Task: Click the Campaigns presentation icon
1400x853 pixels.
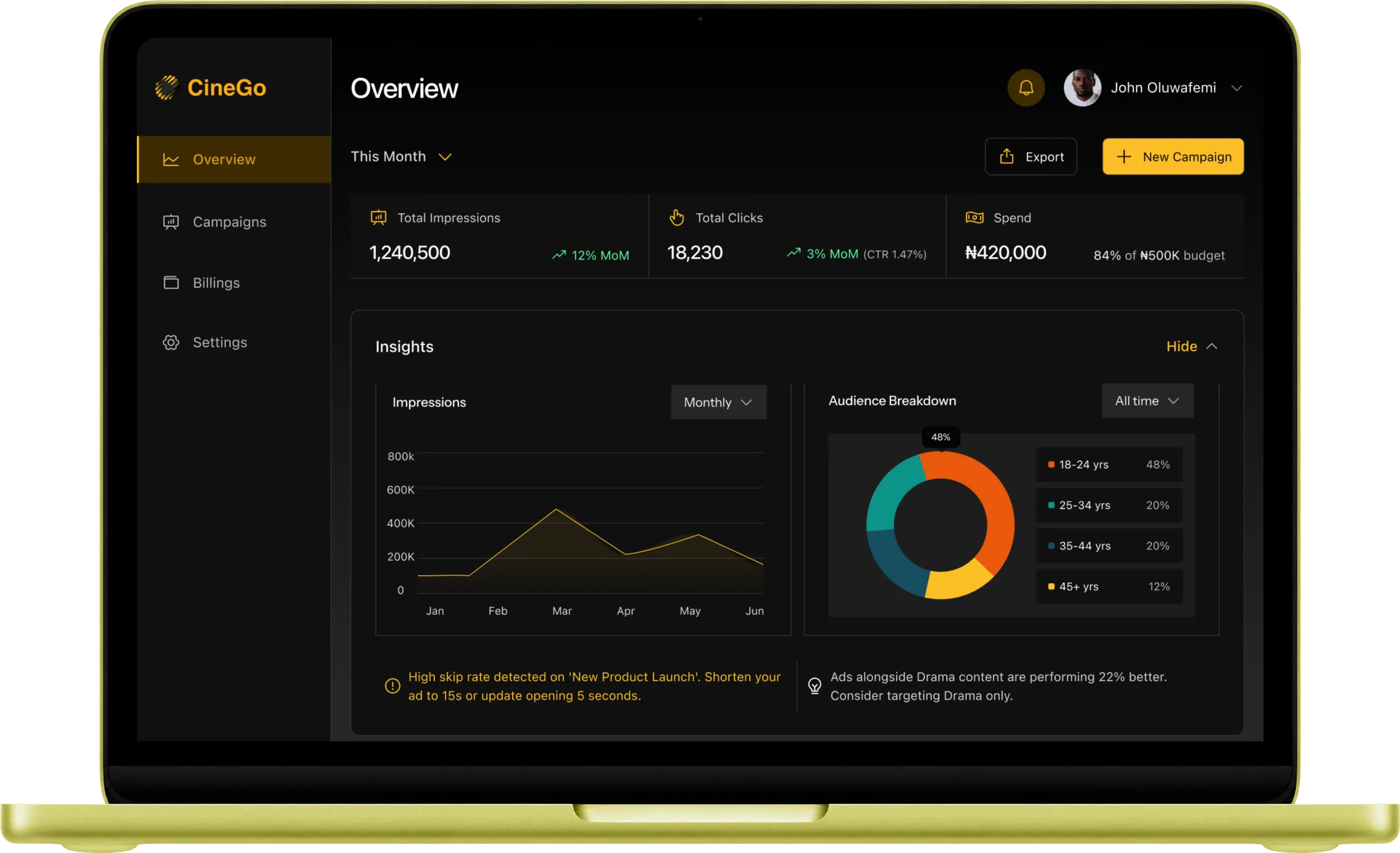Action: 171,222
